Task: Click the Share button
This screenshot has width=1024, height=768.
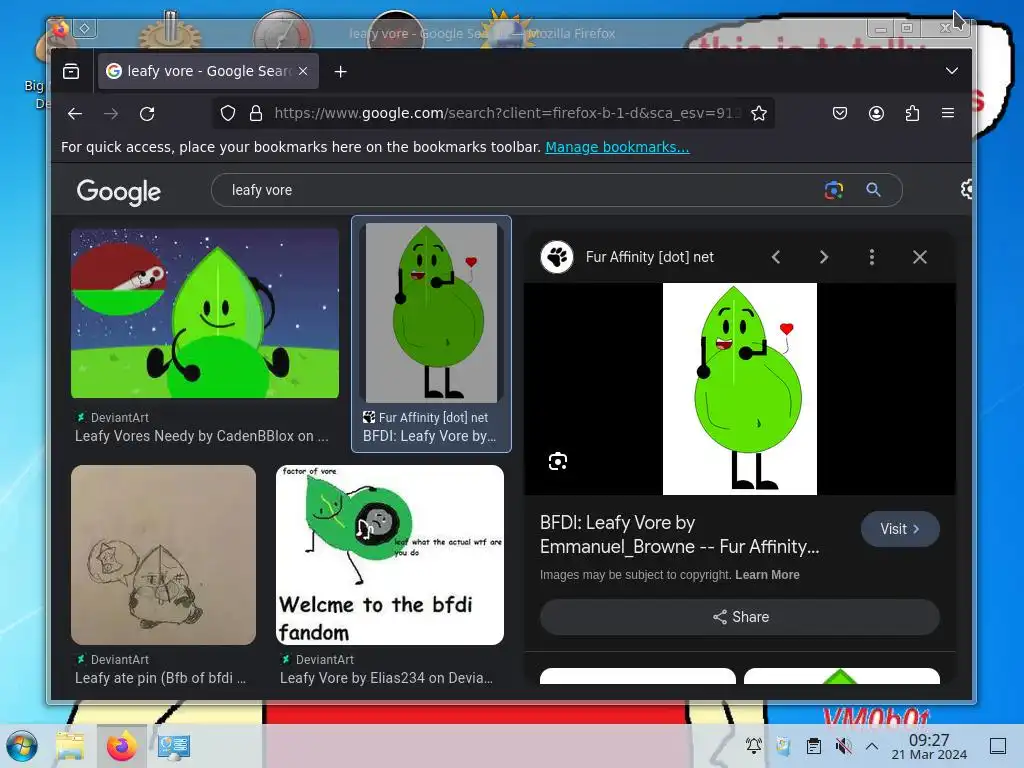Action: click(740, 617)
